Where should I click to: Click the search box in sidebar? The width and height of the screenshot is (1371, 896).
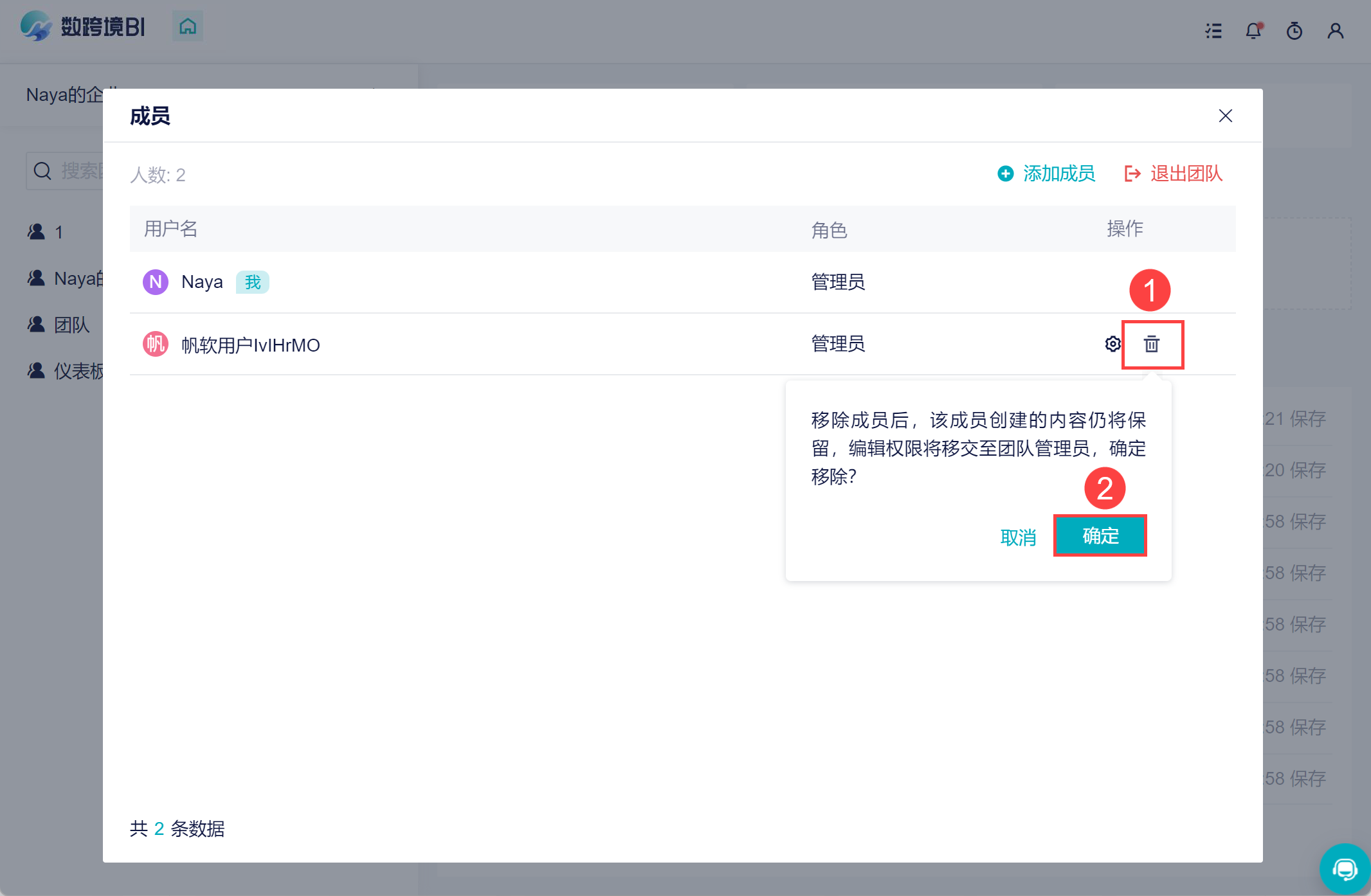[x=71, y=171]
